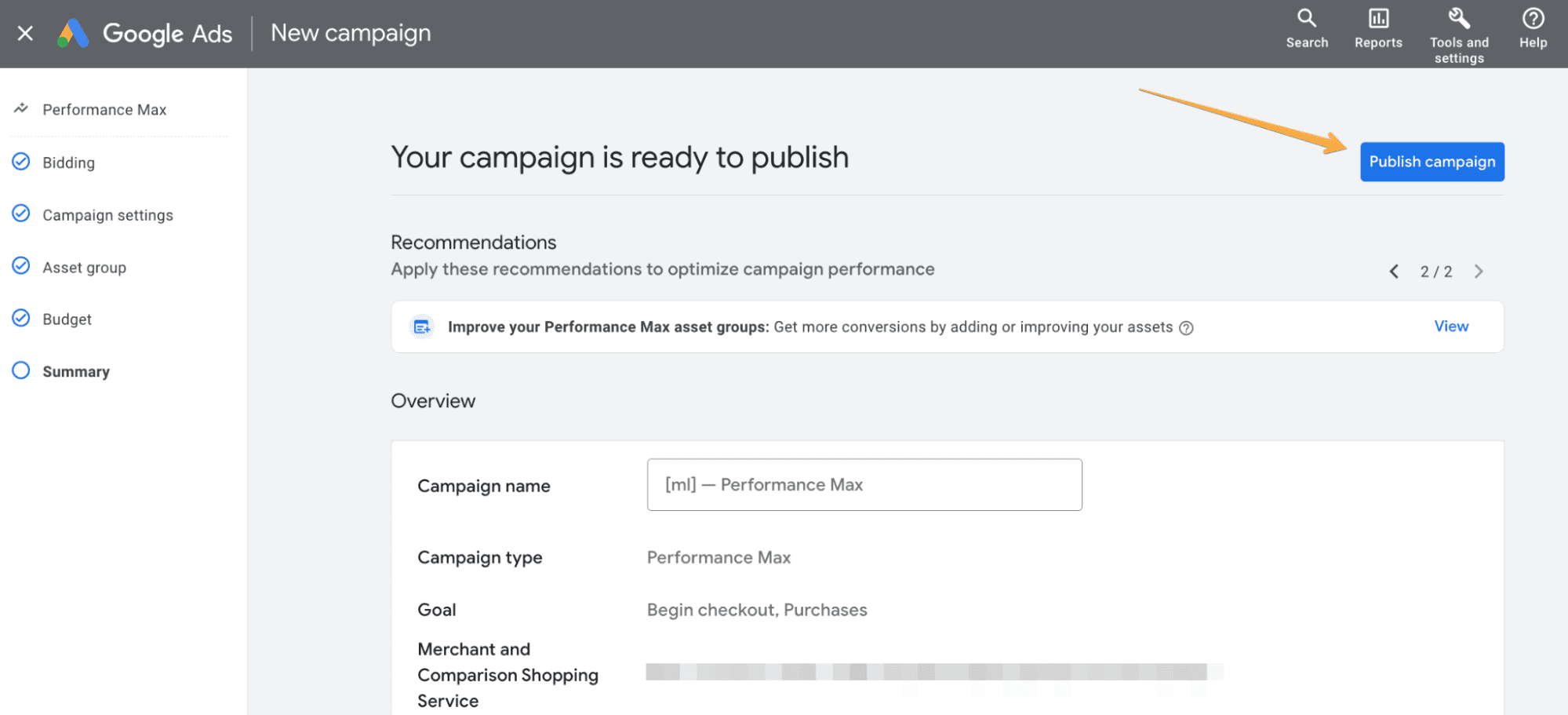Go to previous recommendation

coord(1394,272)
